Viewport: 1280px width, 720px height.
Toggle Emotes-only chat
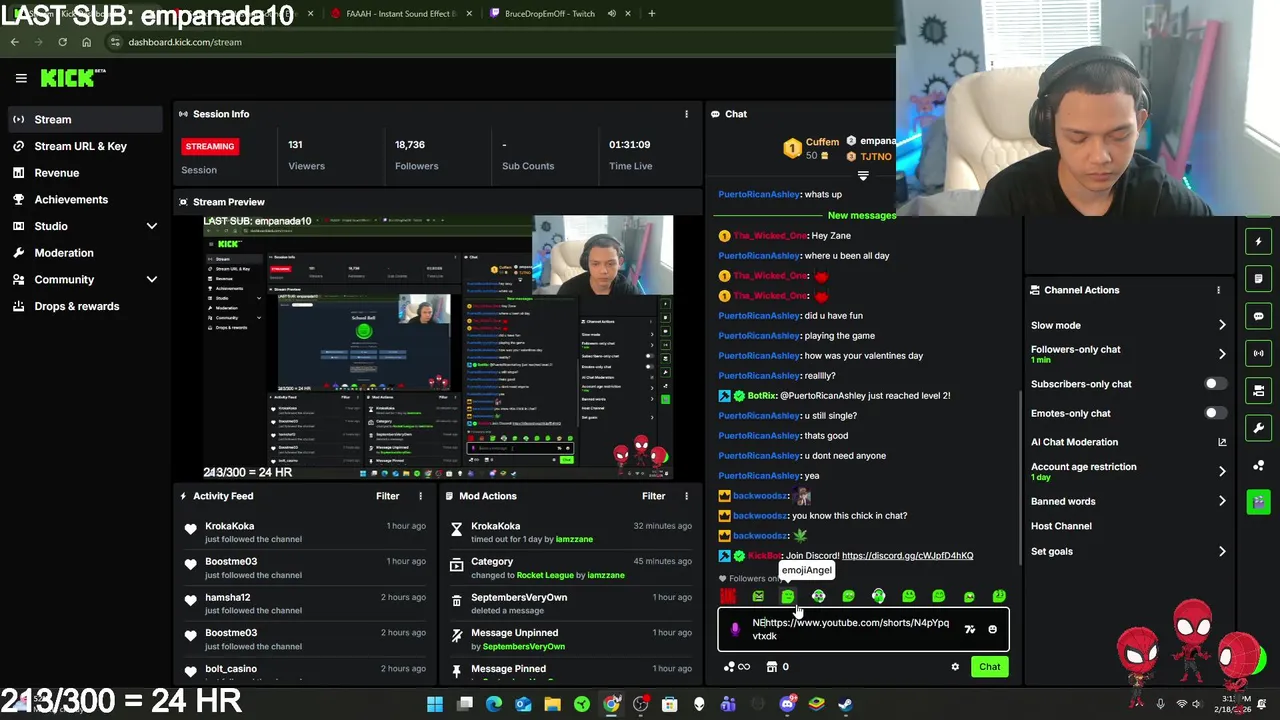[x=1215, y=413]
